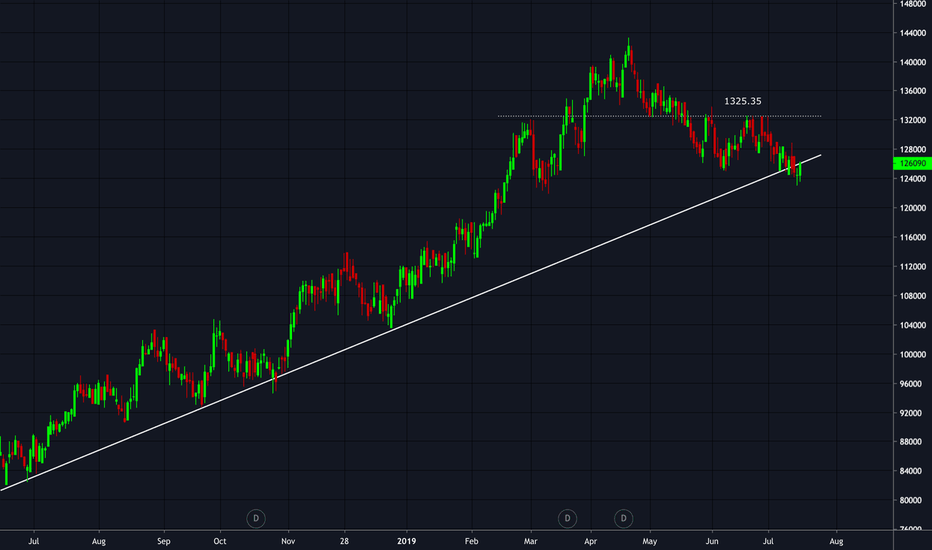Click the Mar label on time axis
The image size is (932, 550).
[x=530, y=541]
